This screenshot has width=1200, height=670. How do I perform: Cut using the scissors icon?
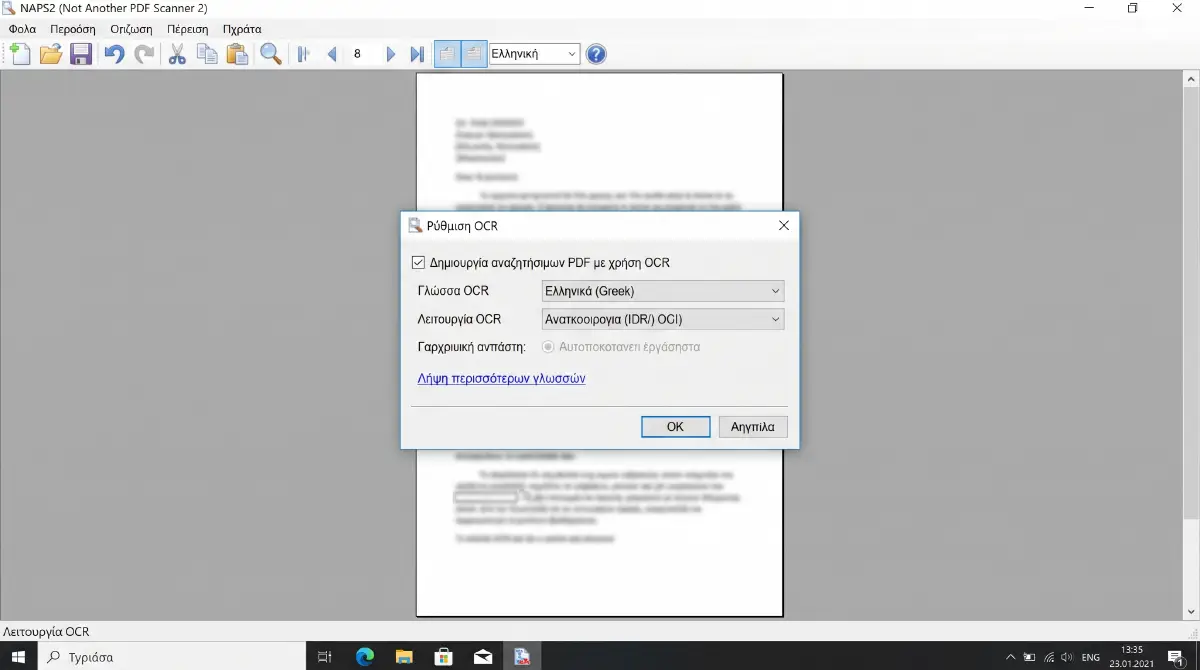pyautogui.click(x=178, y=54)
